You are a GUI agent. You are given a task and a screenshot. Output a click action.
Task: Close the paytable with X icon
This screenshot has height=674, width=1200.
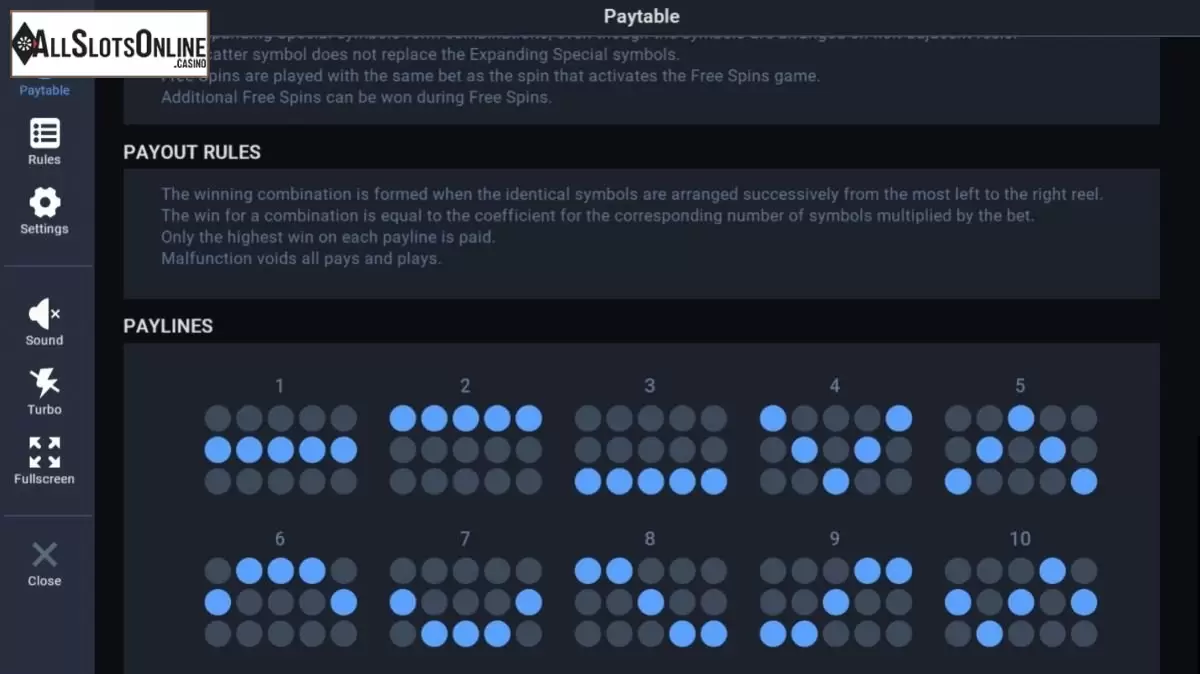coord(44,555)
